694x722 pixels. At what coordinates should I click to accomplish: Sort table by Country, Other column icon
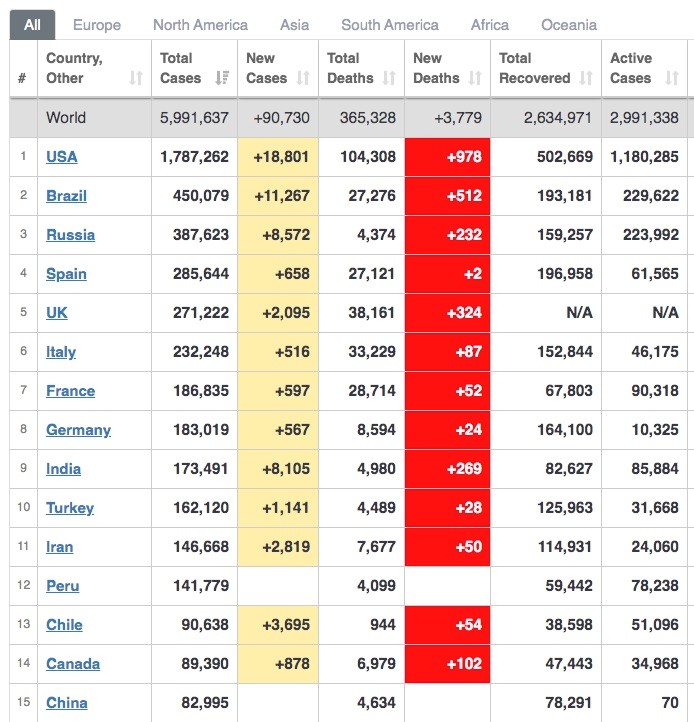[136, 78]
